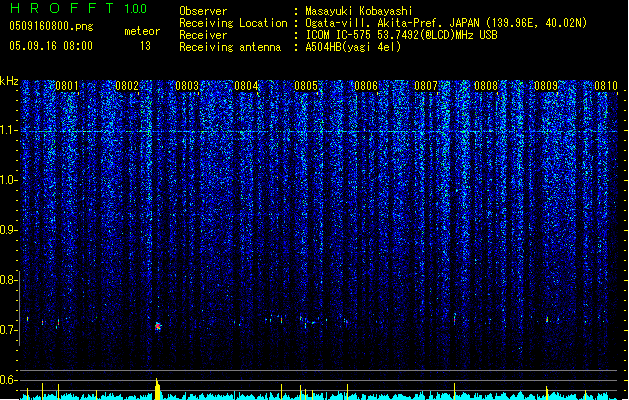Viewport: 629px width, 400px height.
Task: Click the 0806 time marker
Action: (x=366, y=86)
